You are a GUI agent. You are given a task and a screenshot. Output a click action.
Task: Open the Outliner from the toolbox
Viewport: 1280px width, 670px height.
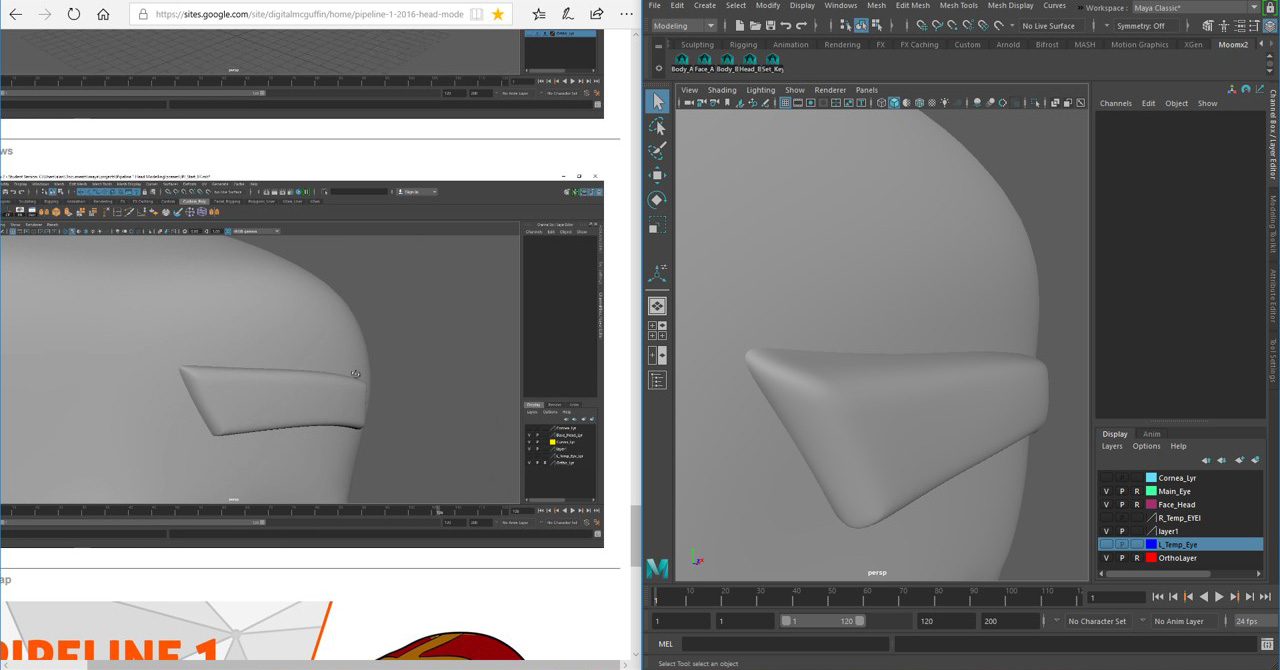(x=657, y=380)
